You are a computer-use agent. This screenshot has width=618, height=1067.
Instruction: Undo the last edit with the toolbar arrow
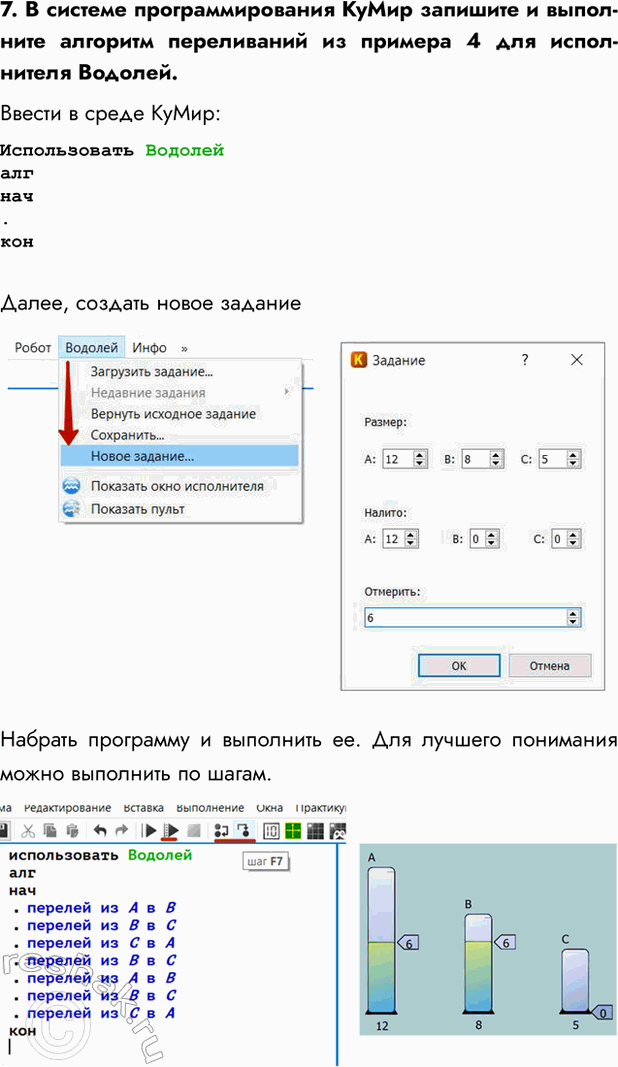click(100, 830)
